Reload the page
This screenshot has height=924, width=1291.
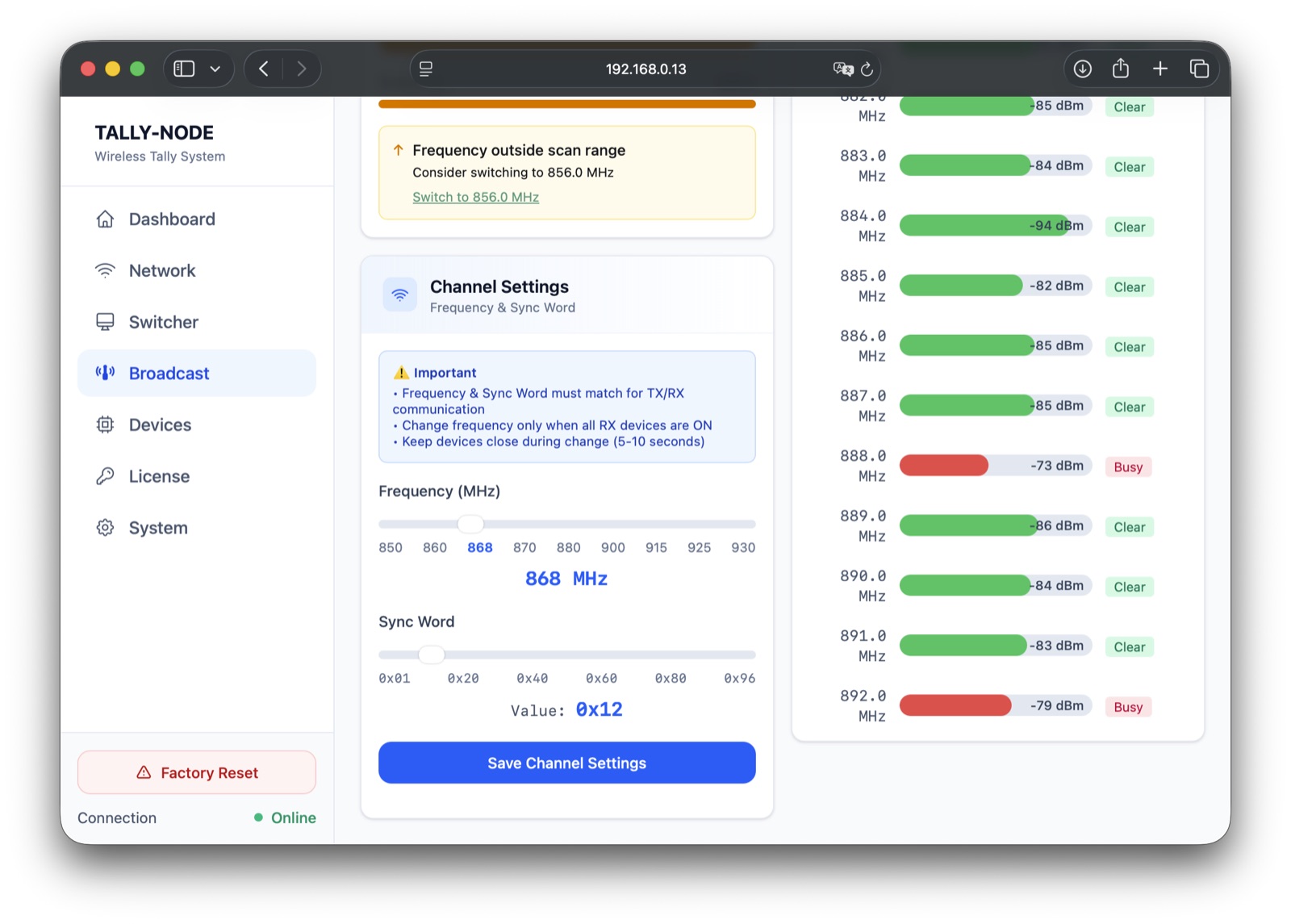click(867, 69)
